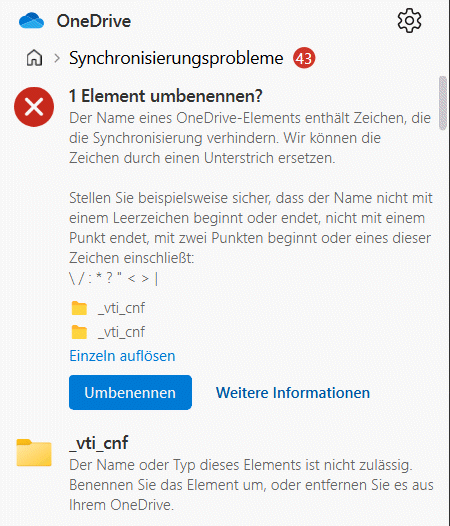This screenshot has height=526, width=450.
Task: Click the '1 Element umbenennen?' heading
Action: point(165,96)
